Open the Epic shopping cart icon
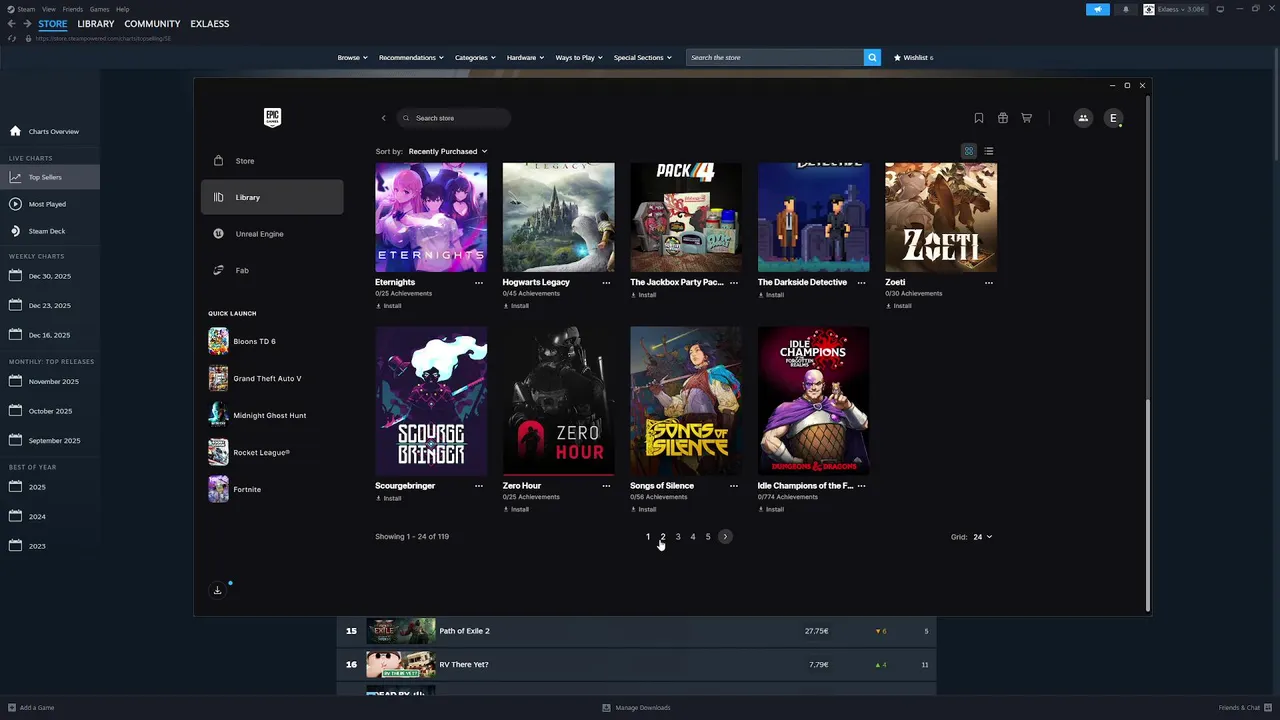Image resolution: width=1280 pixels, height=720 pixels. pyautogui.click(x=1026, y=118)
